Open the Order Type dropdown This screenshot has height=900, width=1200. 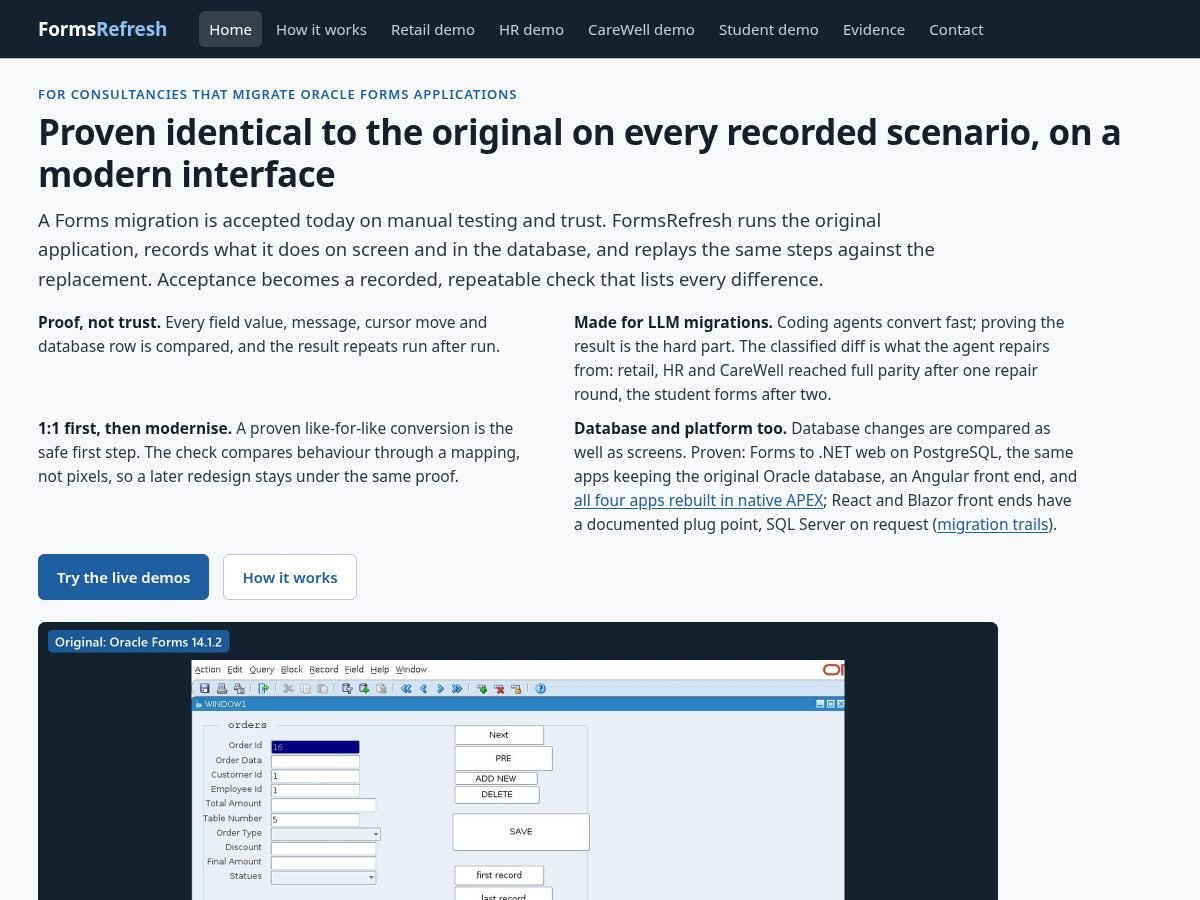pos(326,833)
